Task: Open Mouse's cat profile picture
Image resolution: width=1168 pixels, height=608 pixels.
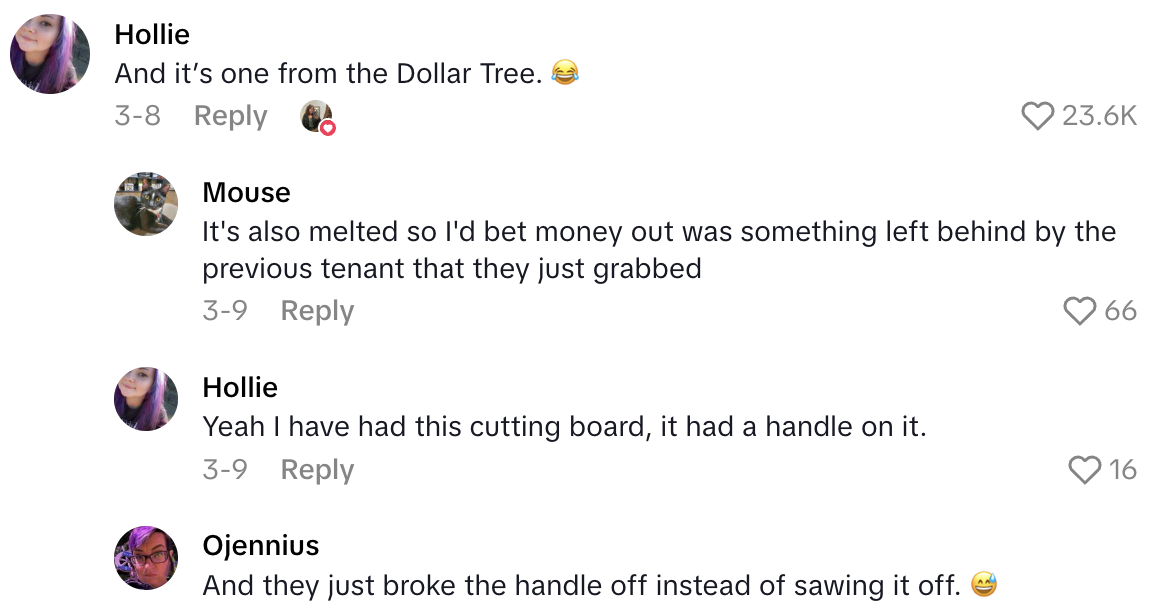Action: click(146, 204)
